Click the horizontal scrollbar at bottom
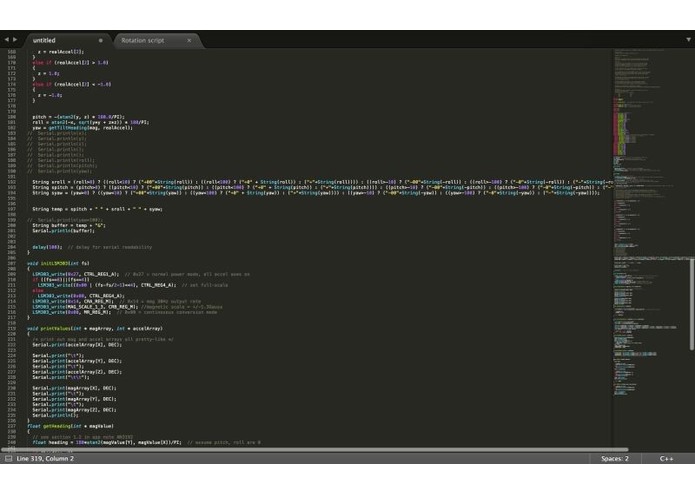695x494 pixels. click(315, 450)
